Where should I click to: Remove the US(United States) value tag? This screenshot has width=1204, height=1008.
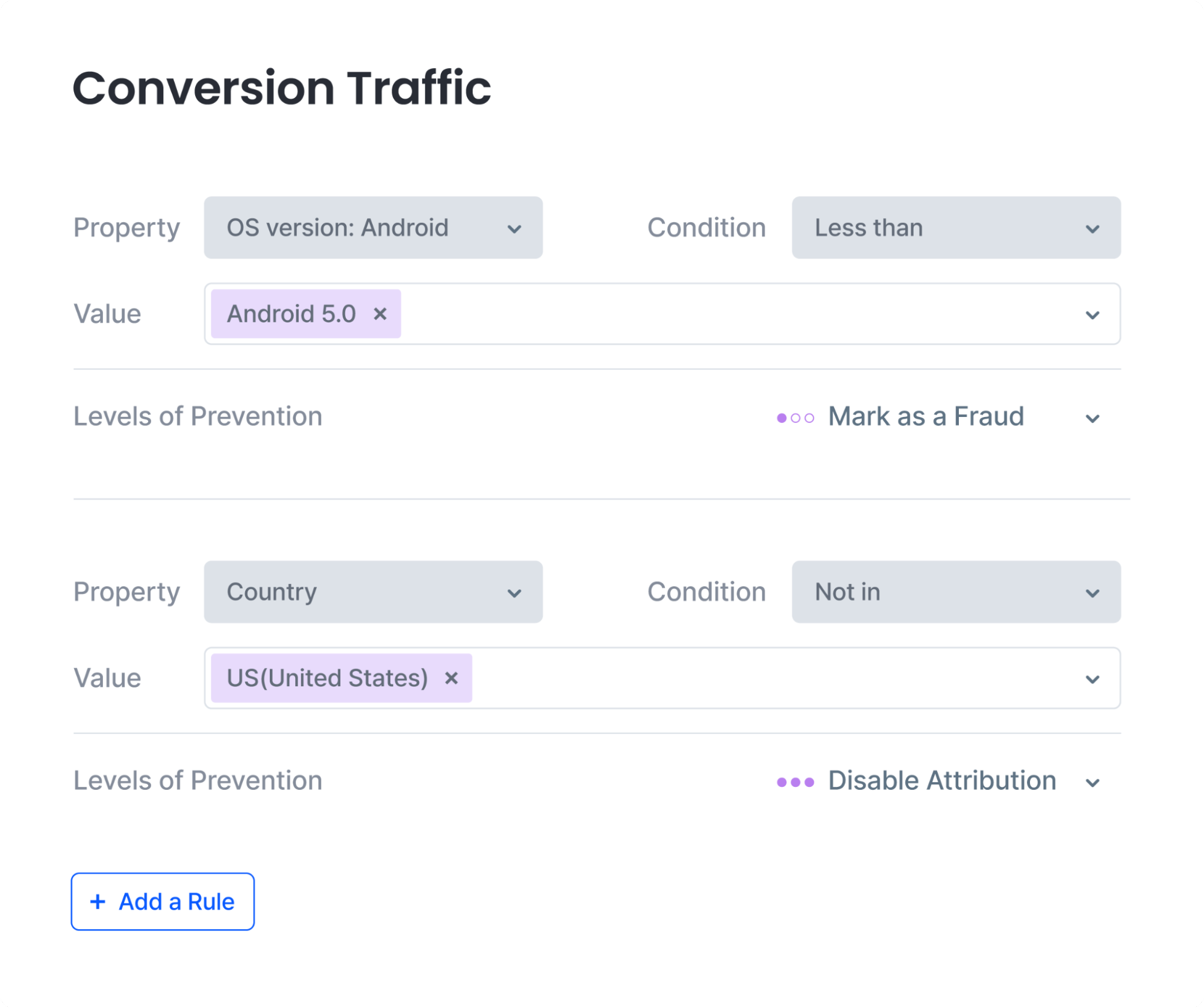coord(451,678)
